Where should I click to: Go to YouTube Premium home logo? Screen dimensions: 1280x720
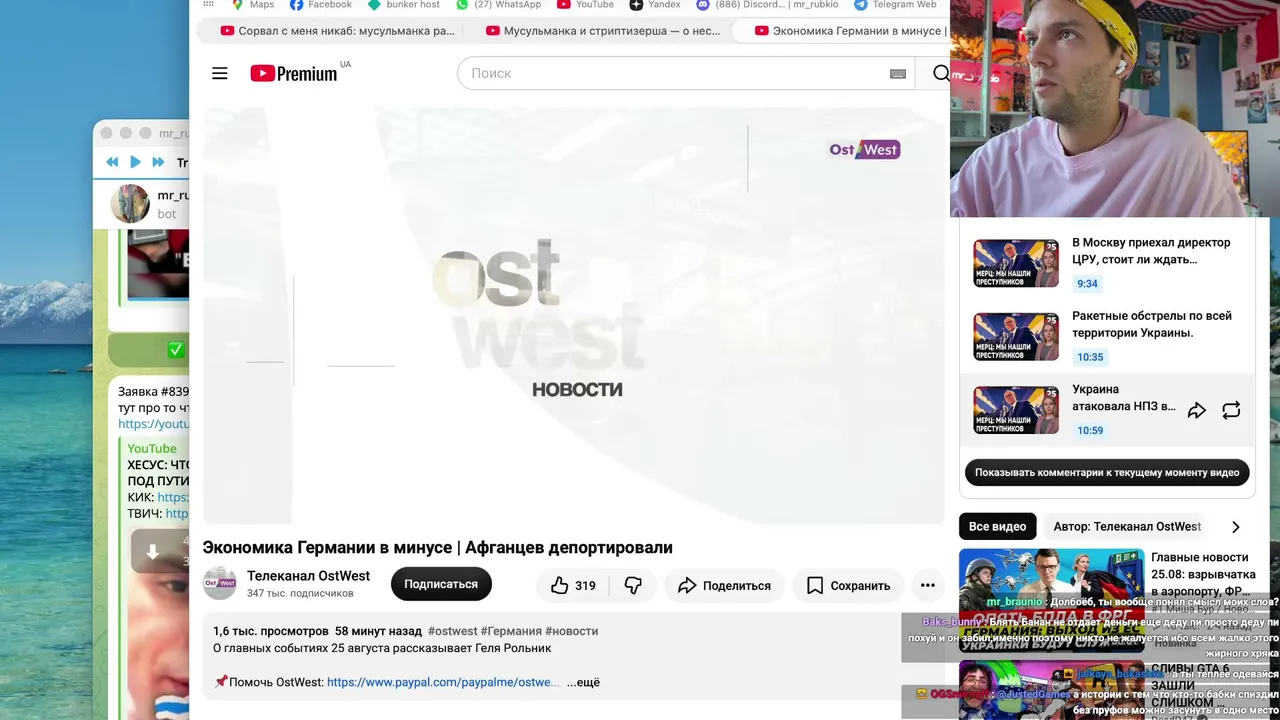[294, 73]
